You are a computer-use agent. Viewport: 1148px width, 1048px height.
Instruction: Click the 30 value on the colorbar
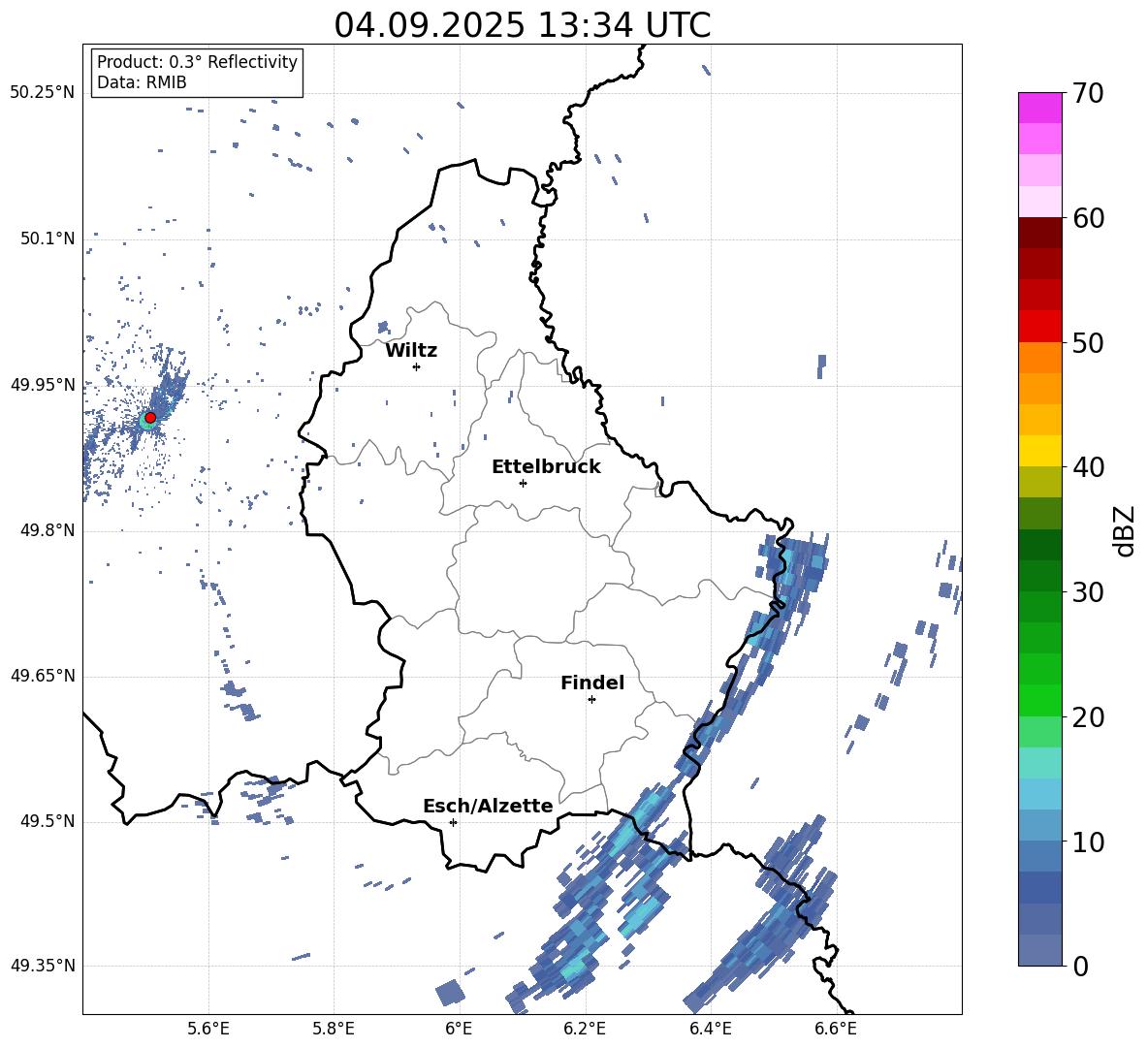pyautogui.click(x=1088, y=592)
